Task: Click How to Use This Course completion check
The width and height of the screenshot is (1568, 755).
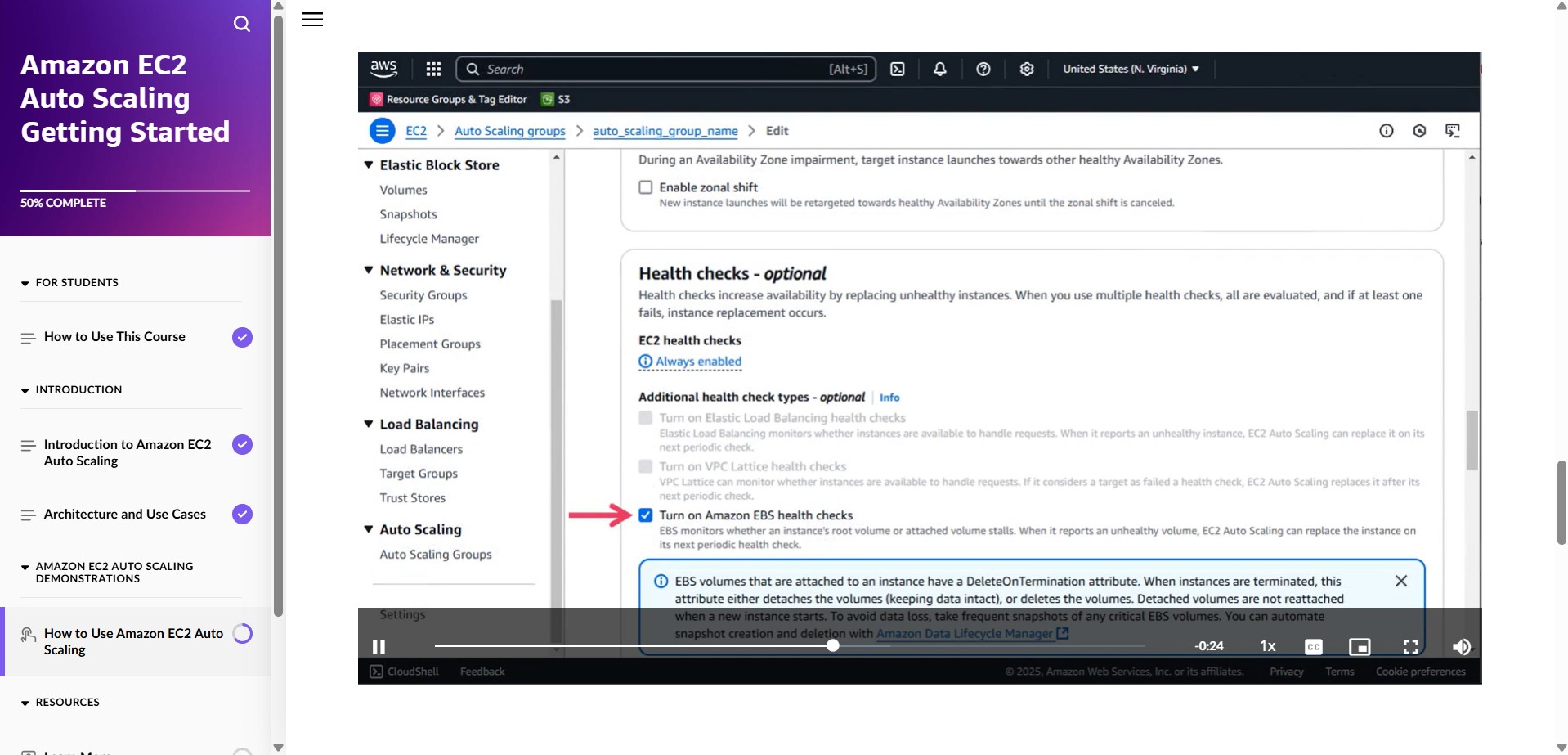Action: (242, 337)
